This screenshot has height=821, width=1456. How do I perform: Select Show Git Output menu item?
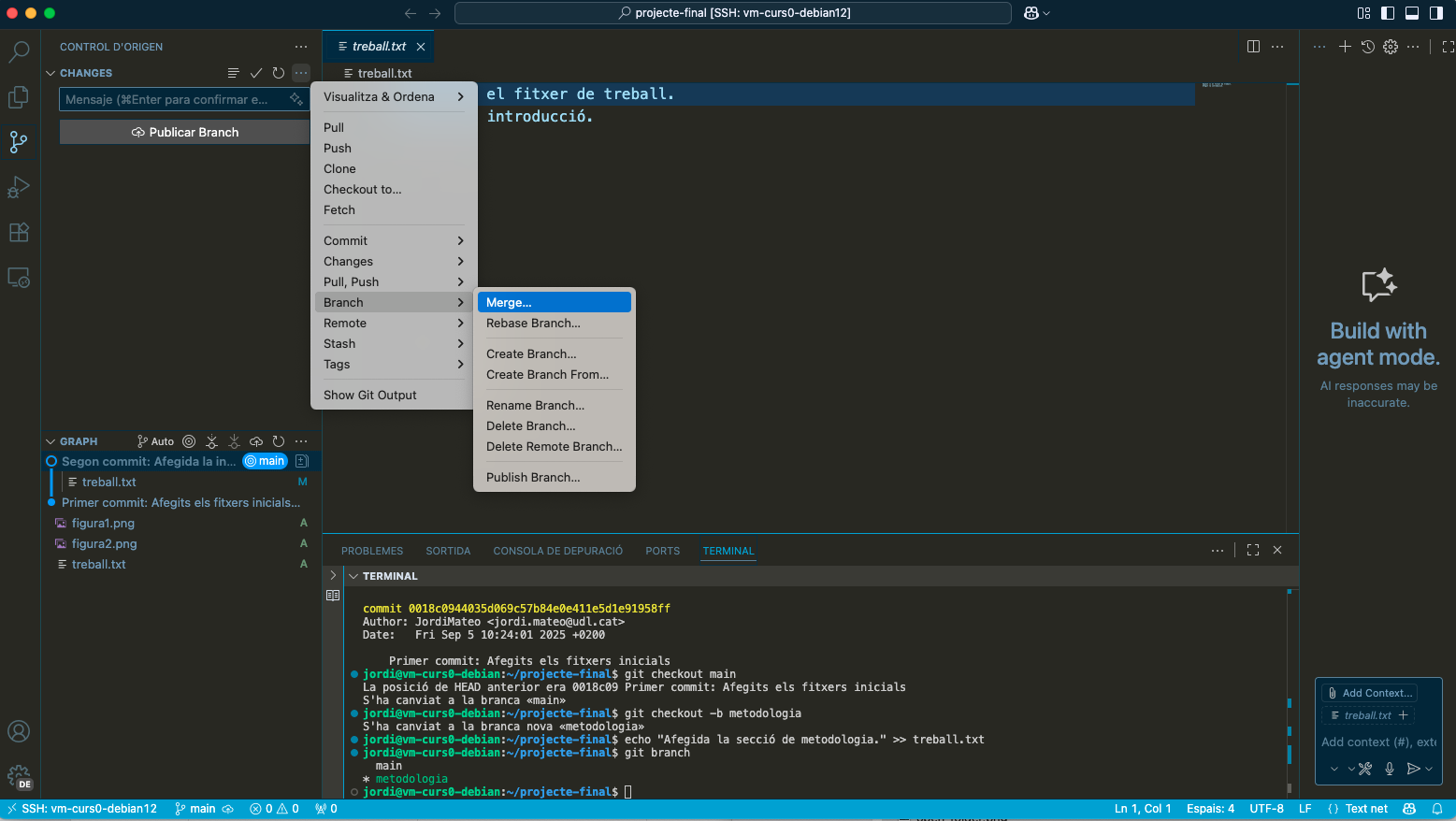pos(394,395)
